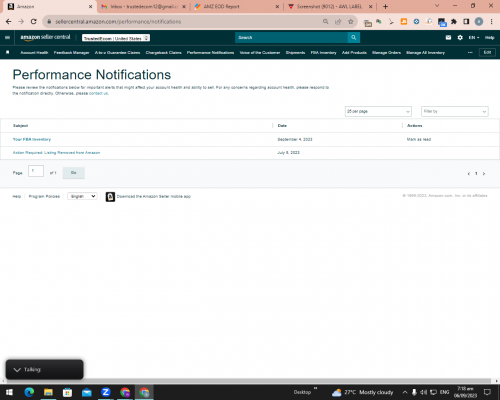Open the Zoom app from the taskbar
Image resolution: width=500 pixels, height=400 pixels.
(x=106, y=392)
